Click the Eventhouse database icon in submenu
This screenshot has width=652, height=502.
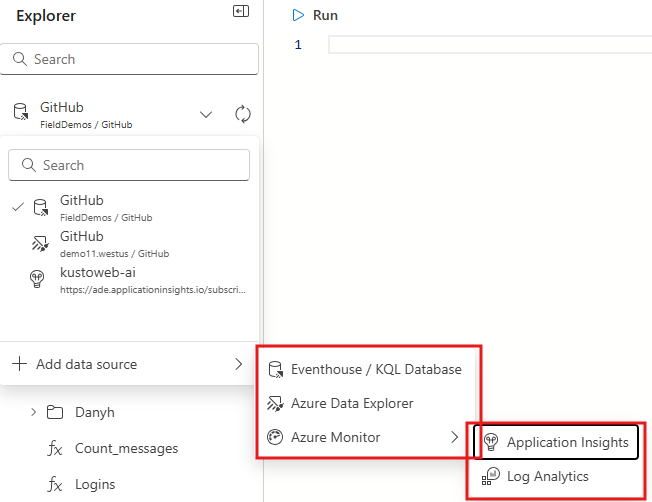click(x=274, y=369)
